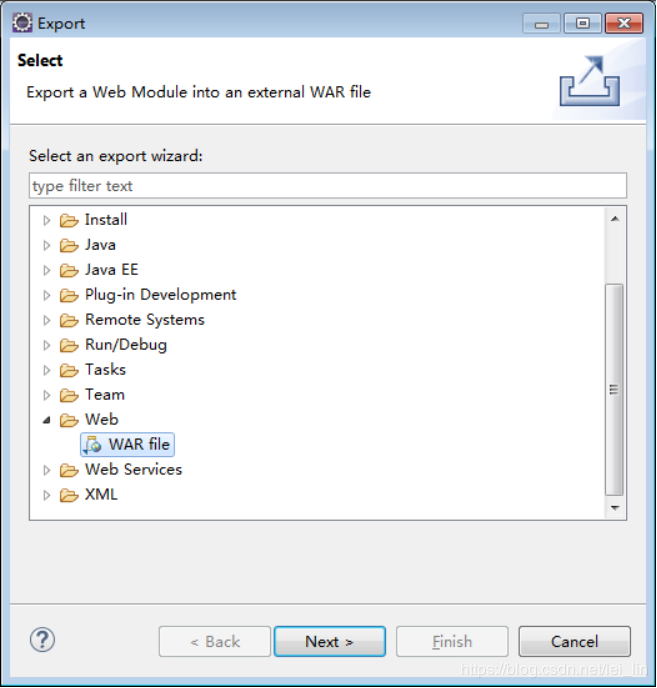Screen dimensions: 657x688
Task: Expand the Install category
Action: (46, 220)
